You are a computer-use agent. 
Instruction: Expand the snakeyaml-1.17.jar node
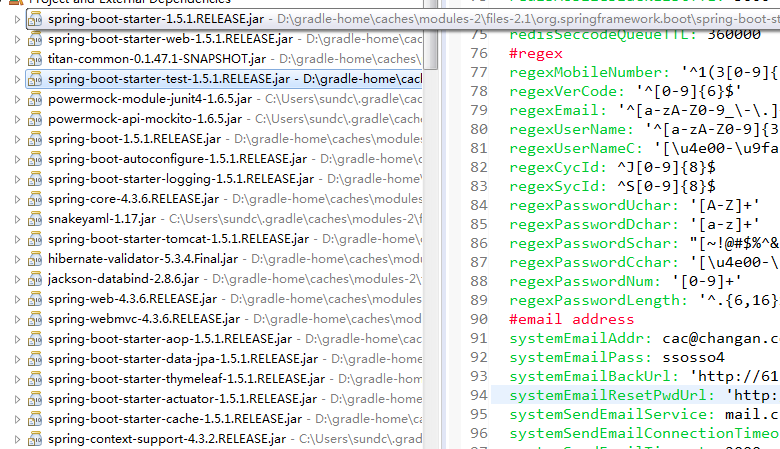(17, 219)
